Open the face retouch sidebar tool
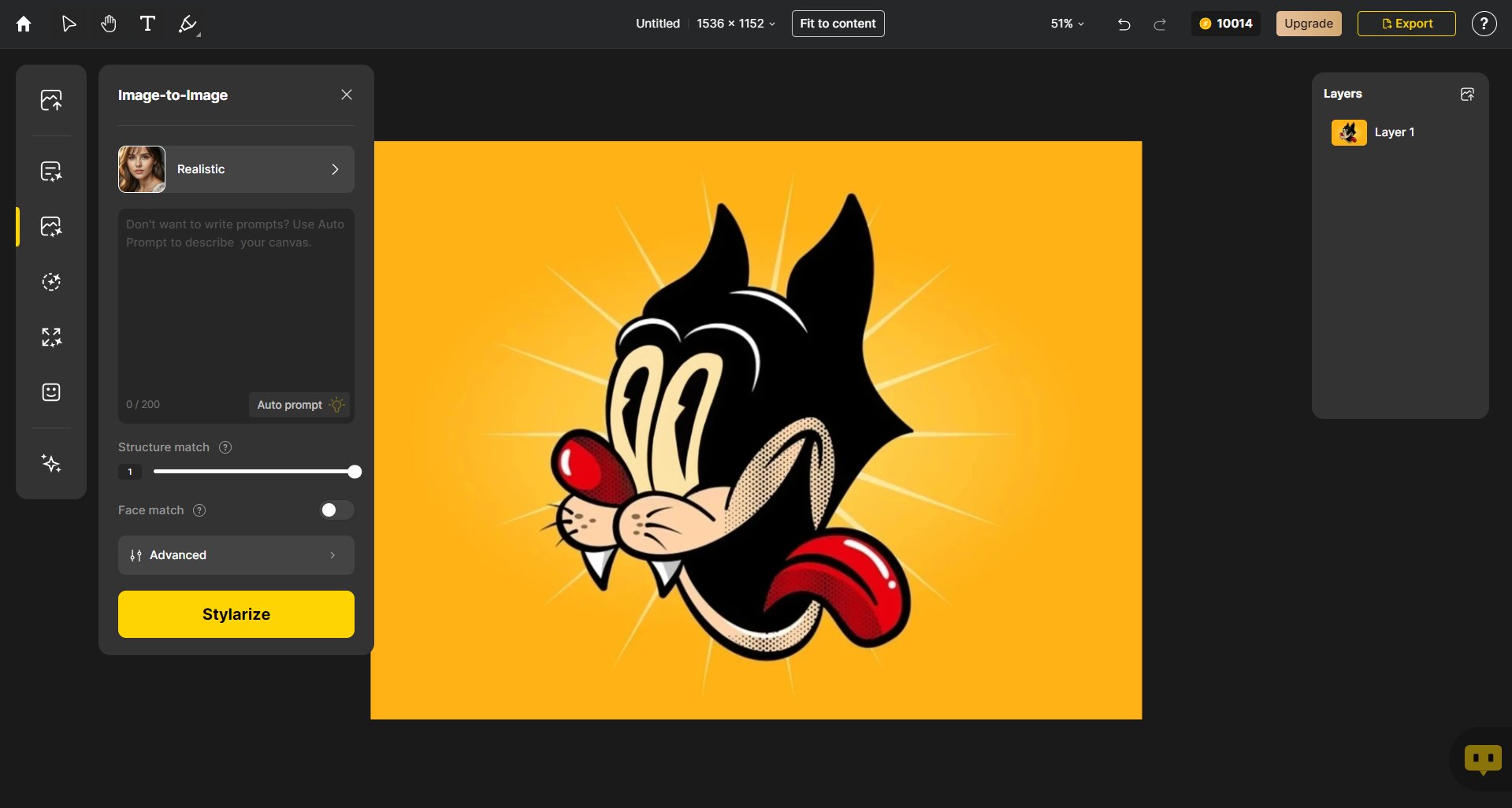 51,392
